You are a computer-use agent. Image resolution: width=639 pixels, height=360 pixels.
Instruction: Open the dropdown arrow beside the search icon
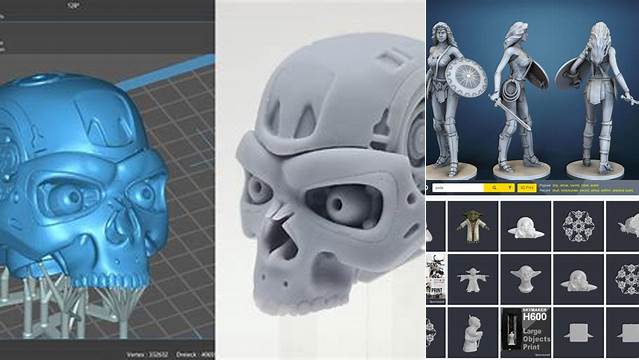pyautogui.click(x=509, y=188)
